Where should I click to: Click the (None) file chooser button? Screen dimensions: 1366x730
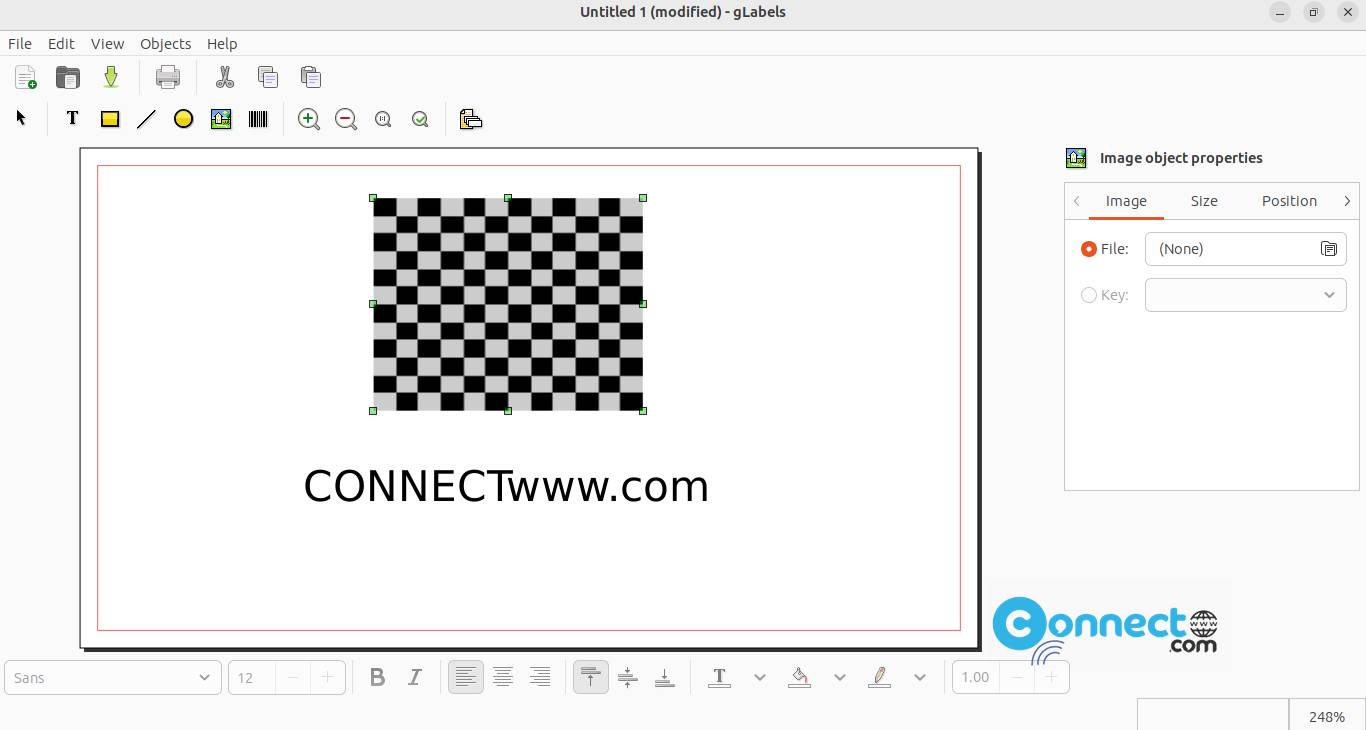(x=1246, y=249)
